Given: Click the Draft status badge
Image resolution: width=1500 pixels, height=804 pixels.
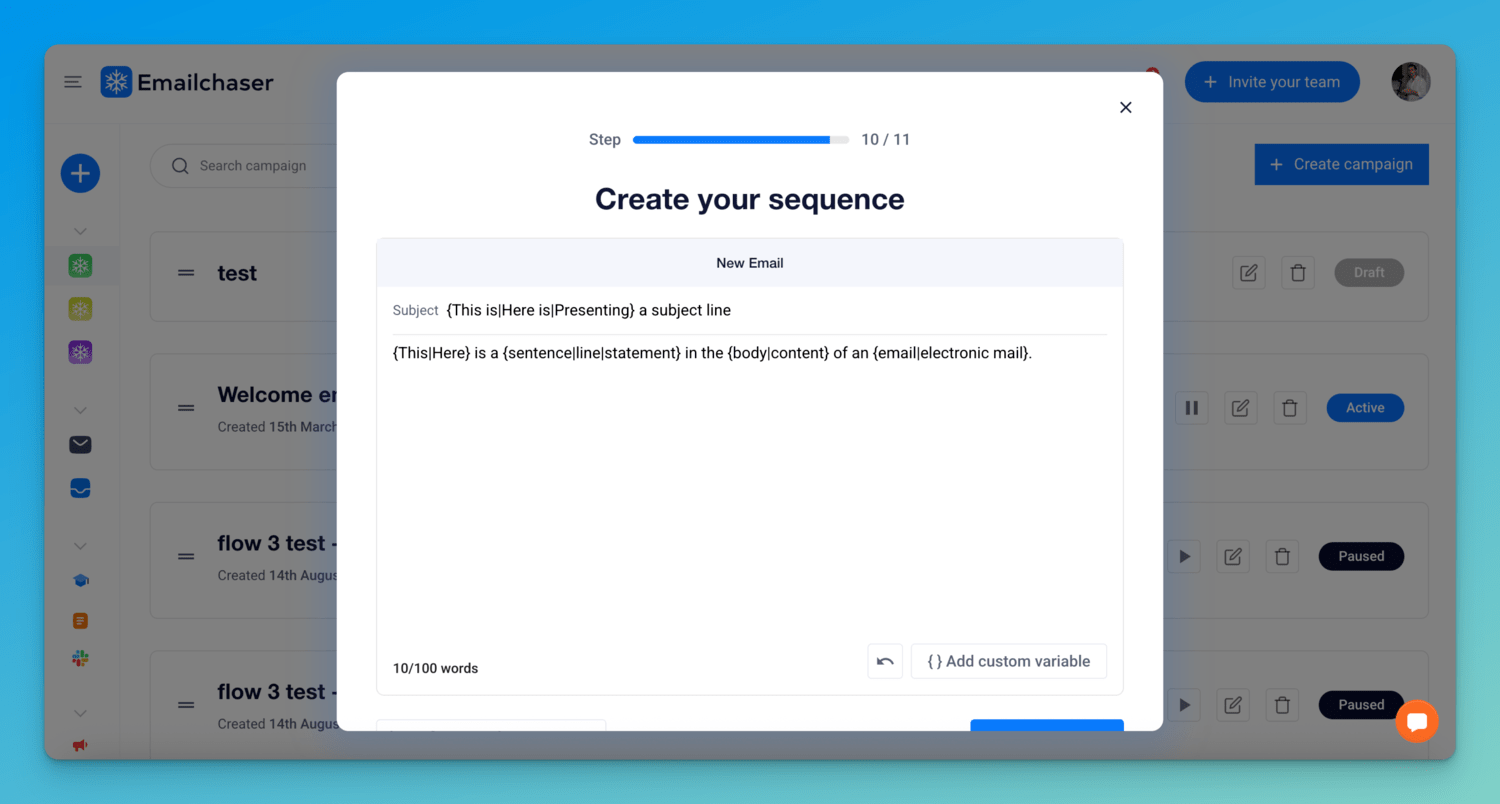Looking at the screenshot, I should (x=1369, y=272).
